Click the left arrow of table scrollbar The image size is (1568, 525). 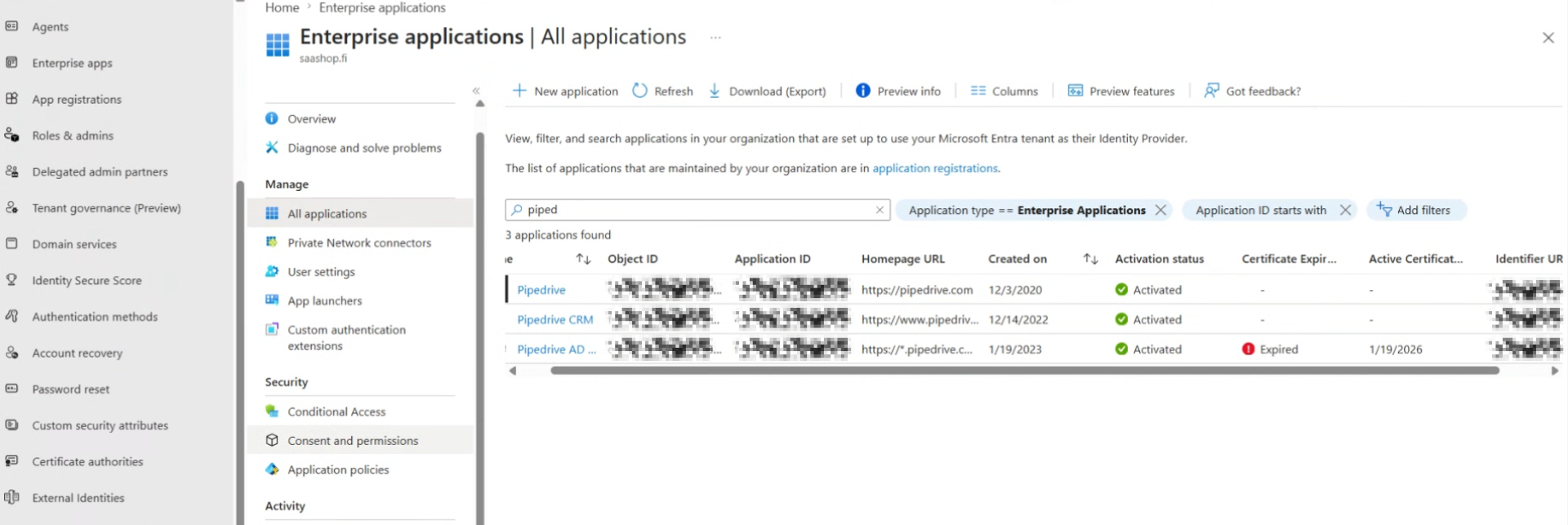pos(512,371)
